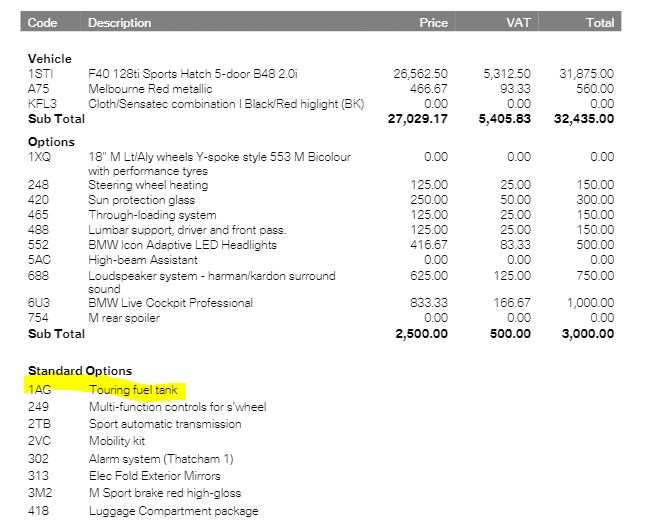Click options subtotal total 3,000.00
Image resolution: width=649 pixels, height=520 pixels.
pos(588,334)
